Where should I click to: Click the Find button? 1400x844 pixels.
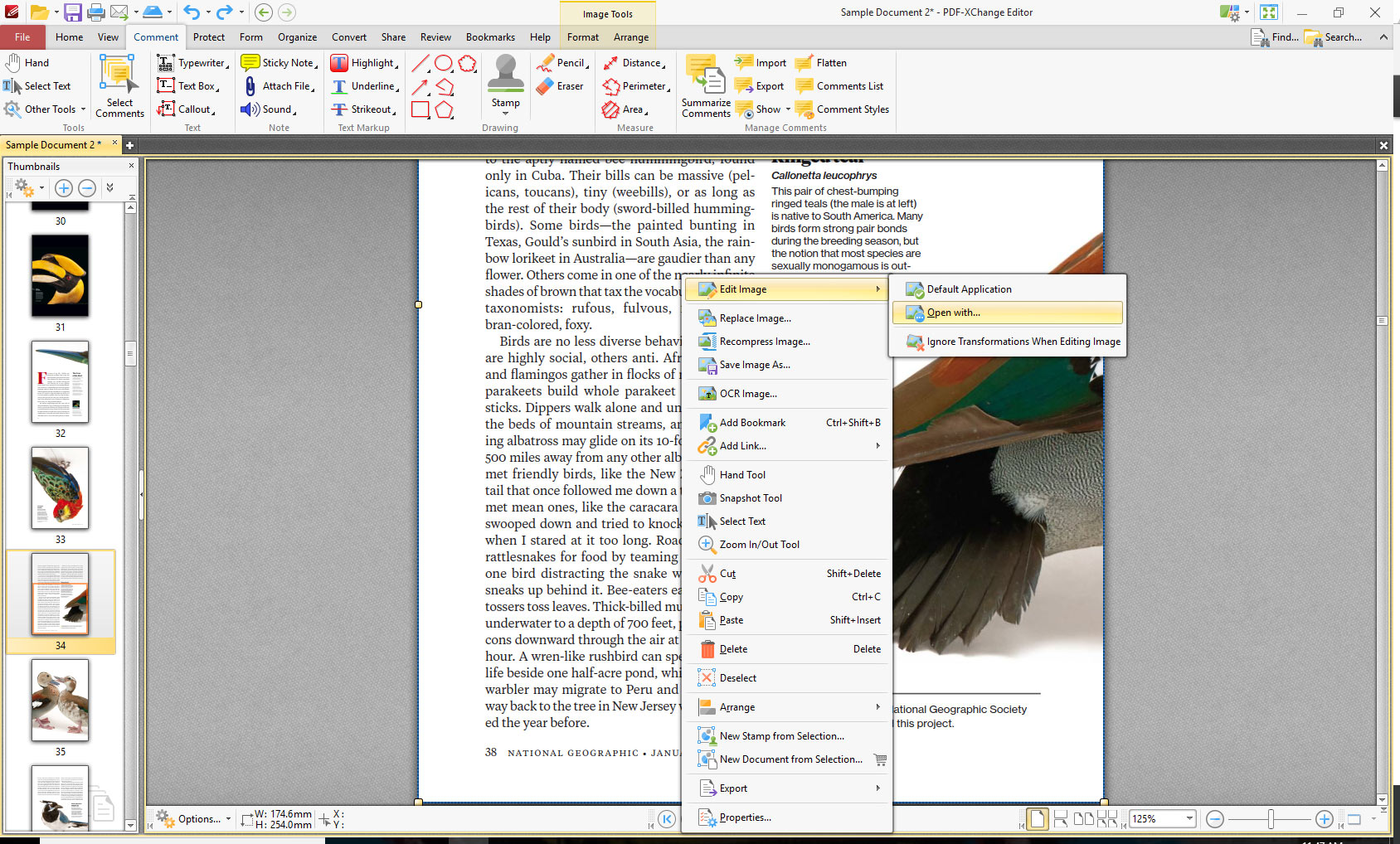1275,37
